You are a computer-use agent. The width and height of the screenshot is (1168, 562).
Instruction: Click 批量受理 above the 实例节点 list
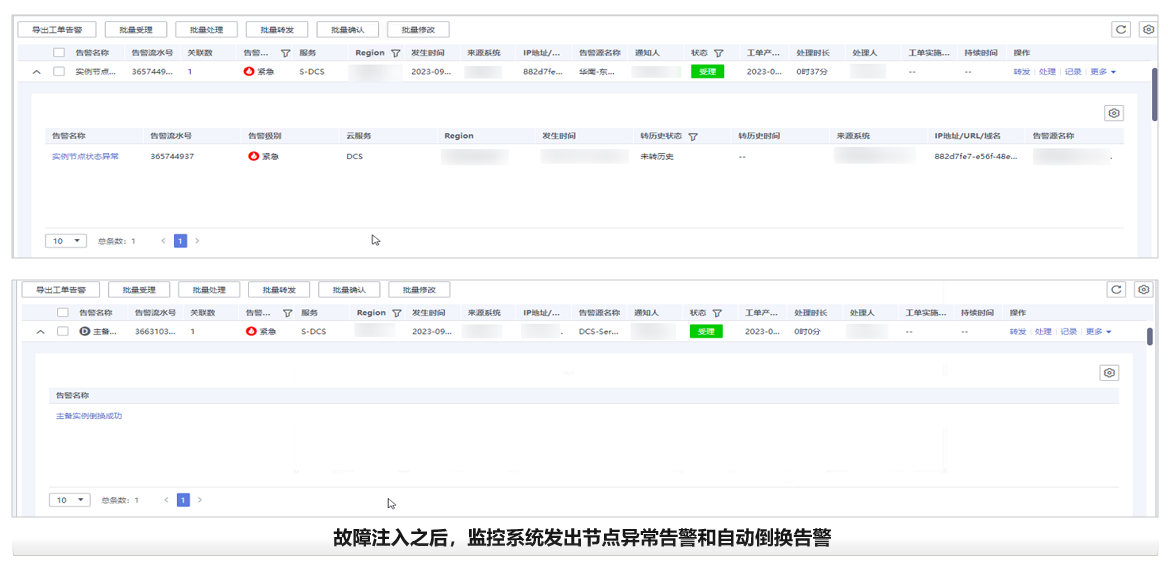pos(136,30)
